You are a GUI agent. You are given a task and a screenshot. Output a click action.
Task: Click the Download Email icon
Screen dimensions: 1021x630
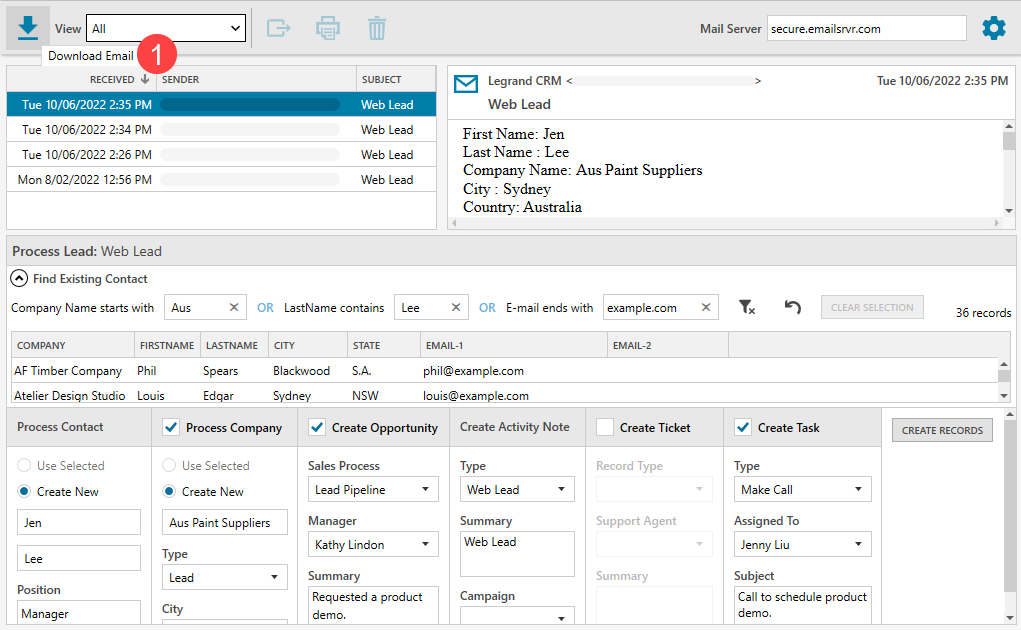click(x=28, y=28)
